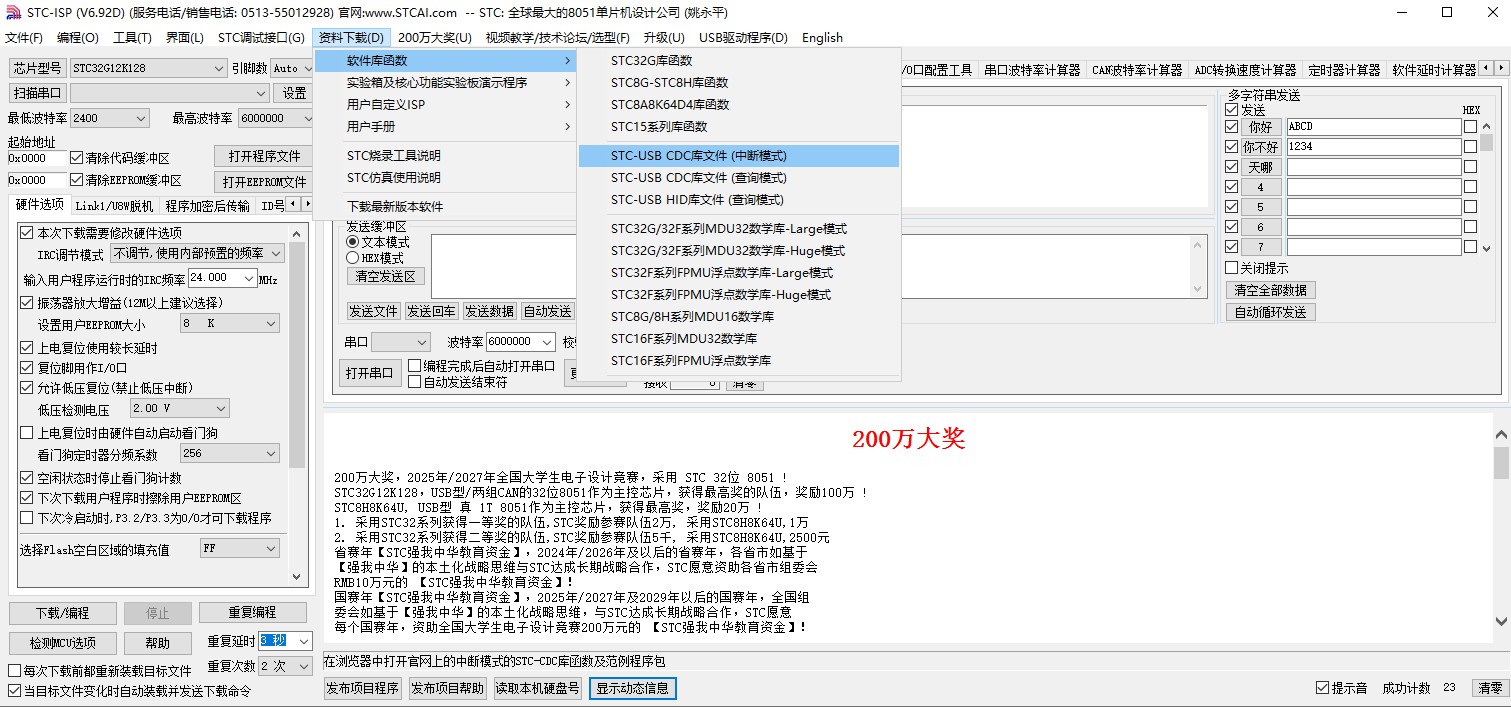The height and width of the screenshot is (707, 1511).
Task: Click the 清零 counter reset button
Action: [1490, 688]
